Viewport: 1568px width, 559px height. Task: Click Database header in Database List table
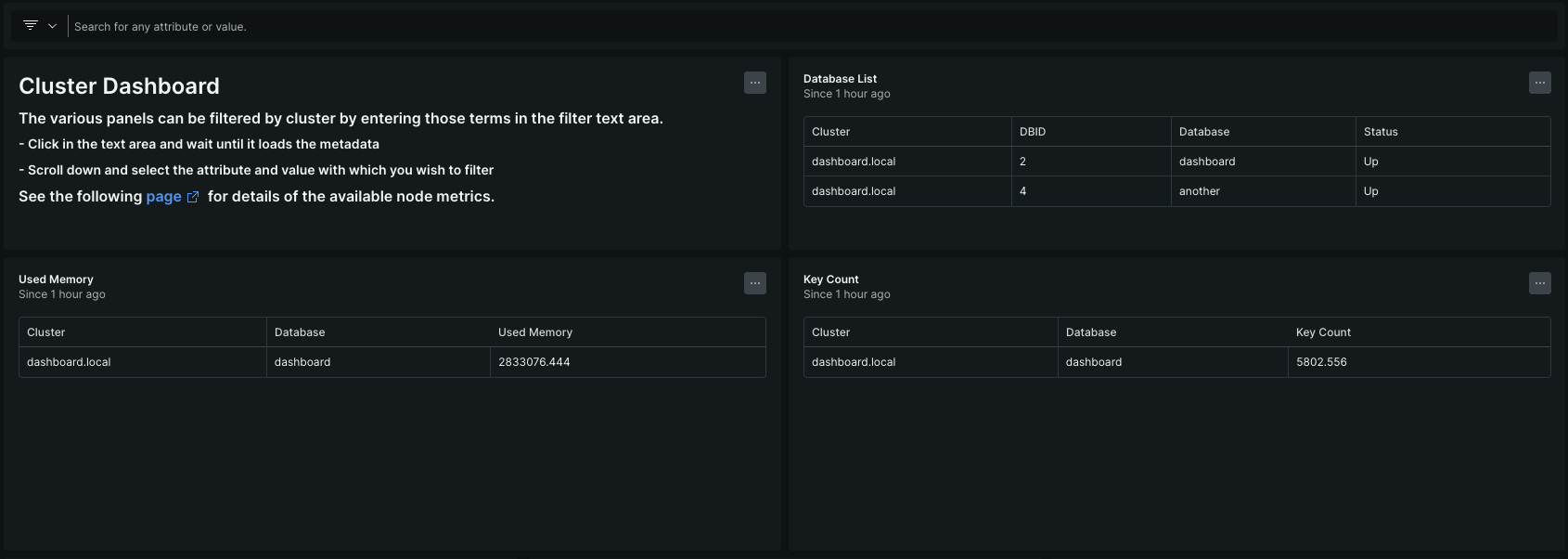(1204, 132)
